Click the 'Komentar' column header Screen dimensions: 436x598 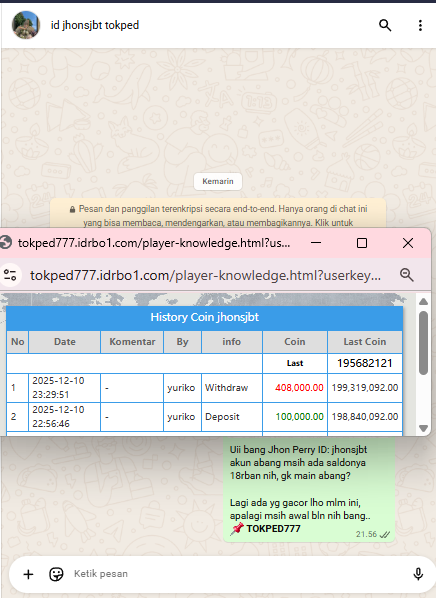pyautogui.click(x=132, y=342)
